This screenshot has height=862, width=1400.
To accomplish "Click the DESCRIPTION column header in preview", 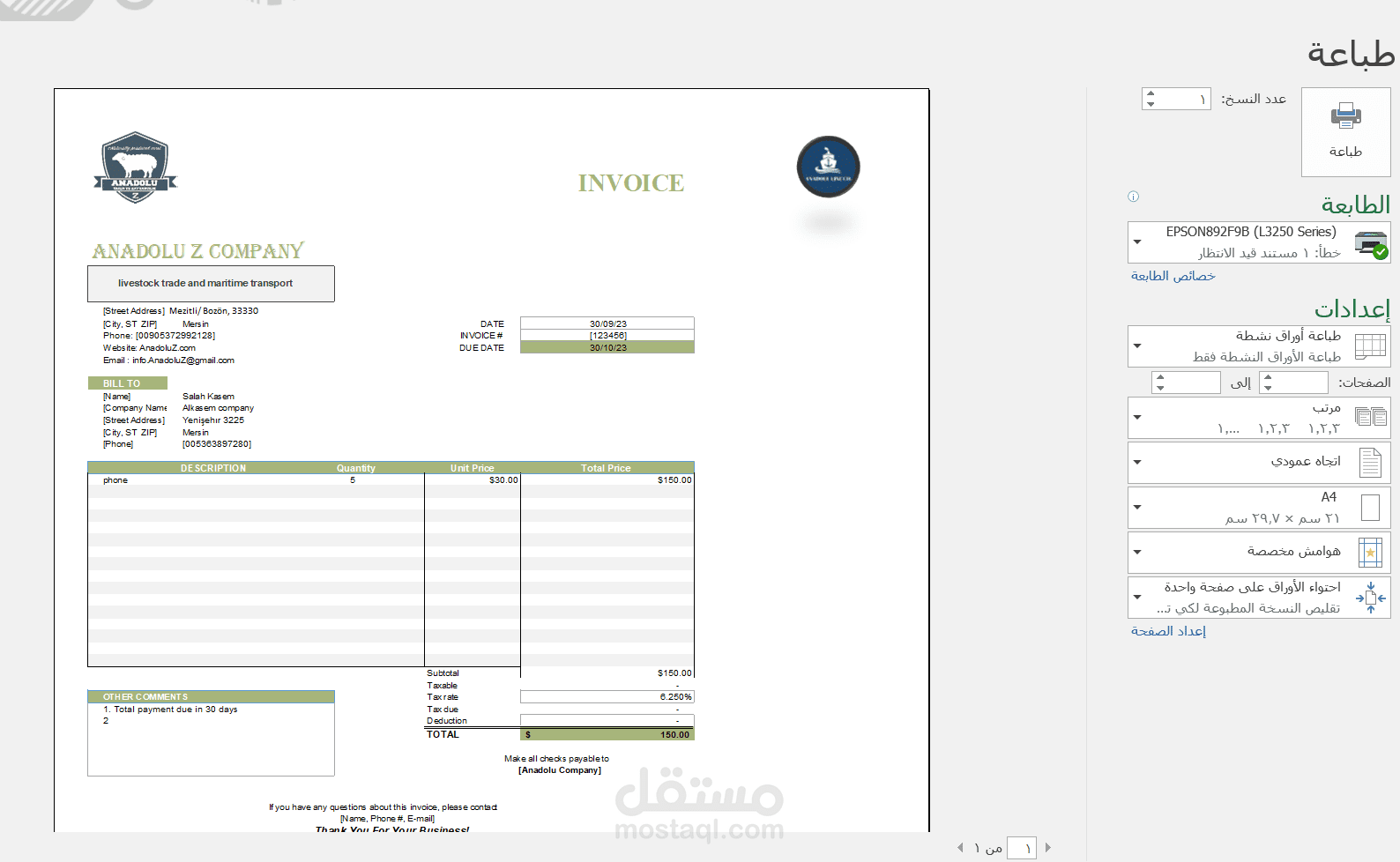I will pyautogui.click(x=213, y=468).
